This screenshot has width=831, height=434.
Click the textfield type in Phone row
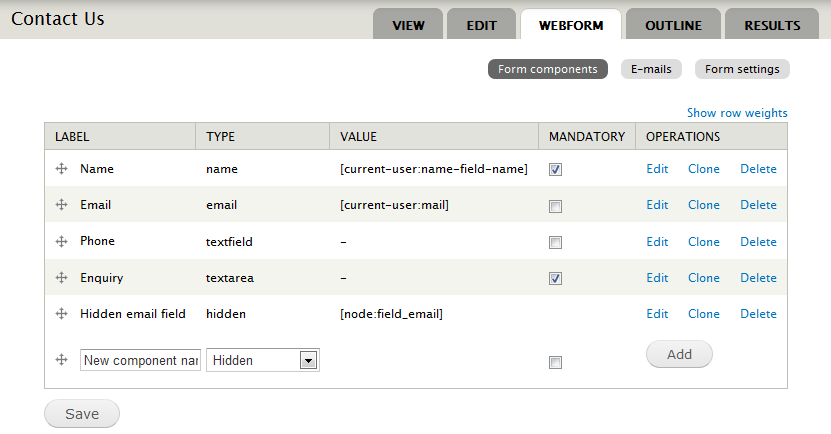(229, 242)
